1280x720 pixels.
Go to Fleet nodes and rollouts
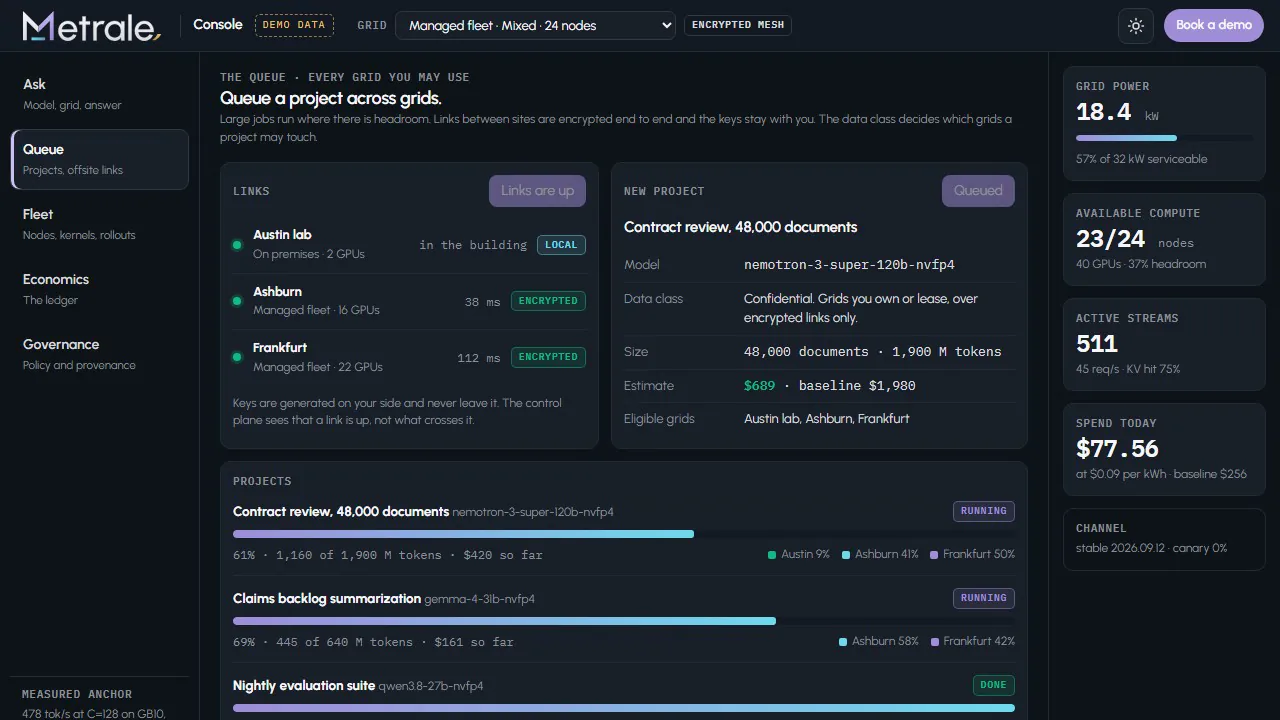pos(100,224)
